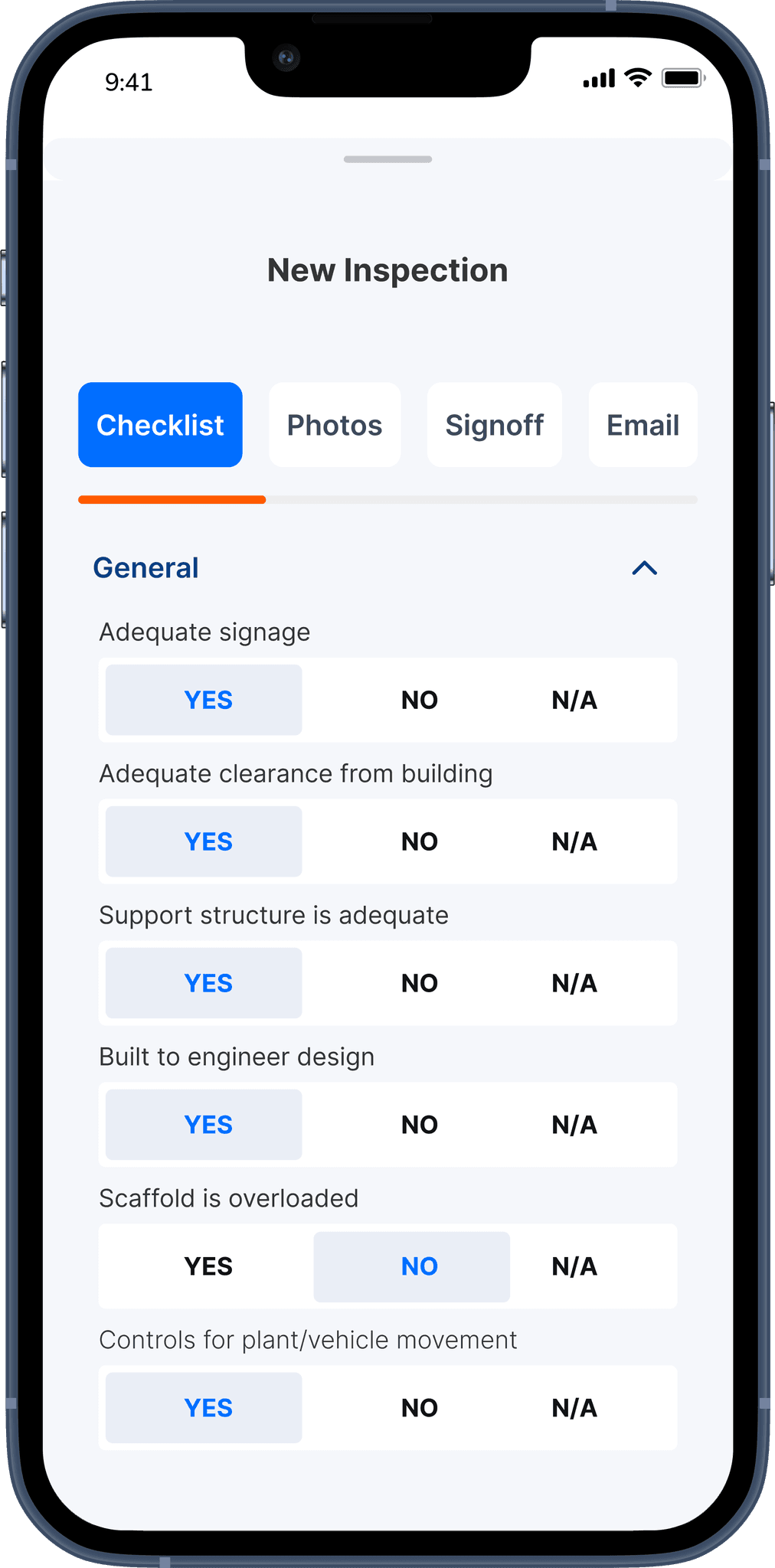Switch to the Email tab
Image resolution: width=775 pixels, height=1568 pixels.
click(x=642, y=424)
